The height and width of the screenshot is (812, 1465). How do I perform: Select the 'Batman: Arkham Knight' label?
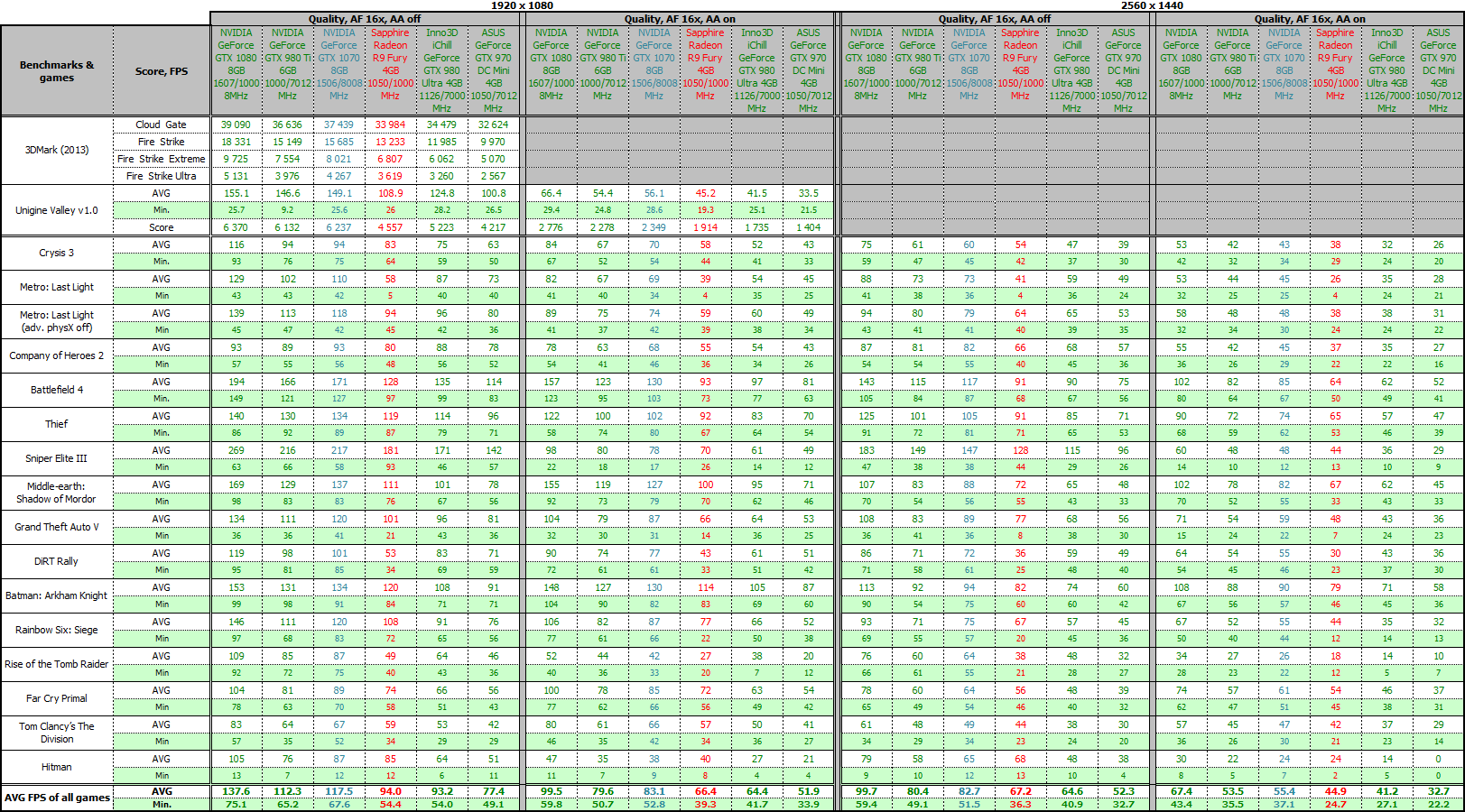[57, 595]
